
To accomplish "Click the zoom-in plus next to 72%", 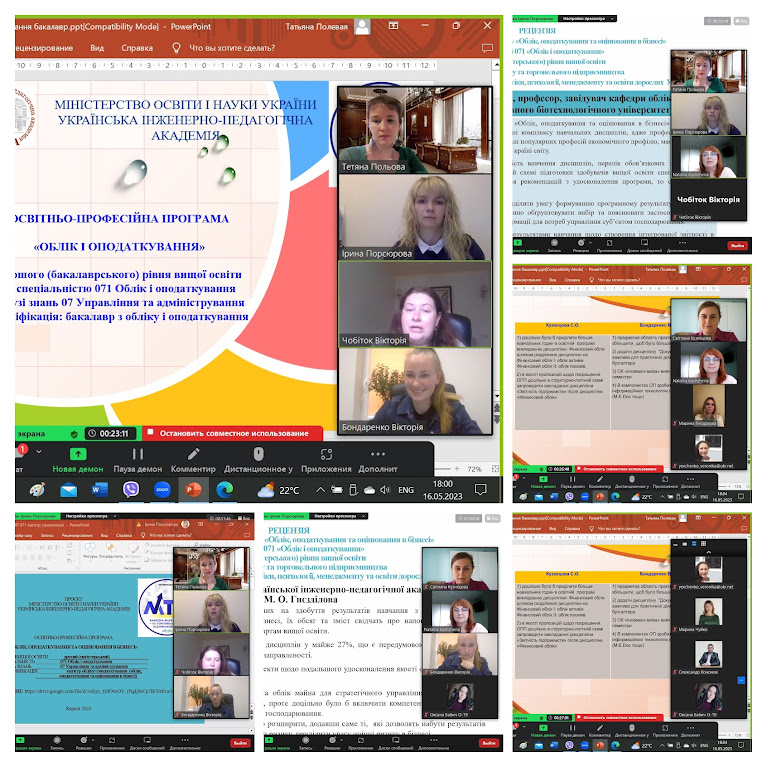I will 457,469.
